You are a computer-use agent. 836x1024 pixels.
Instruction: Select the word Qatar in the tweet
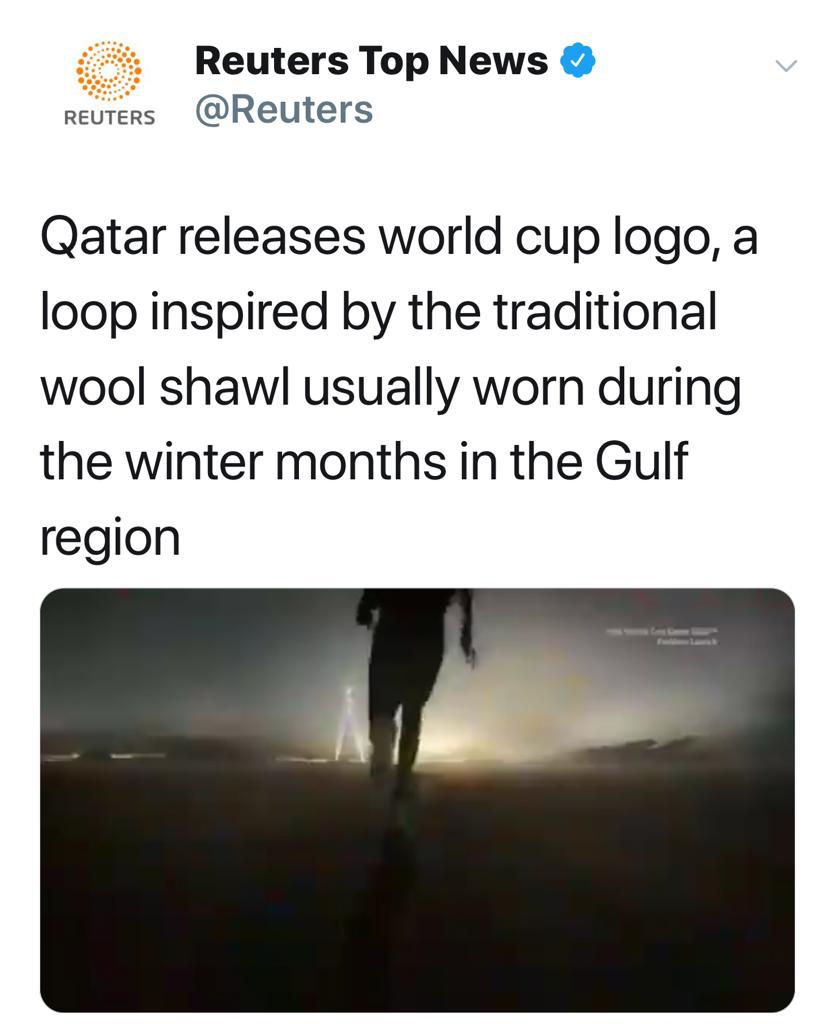[x=100, y=238]
